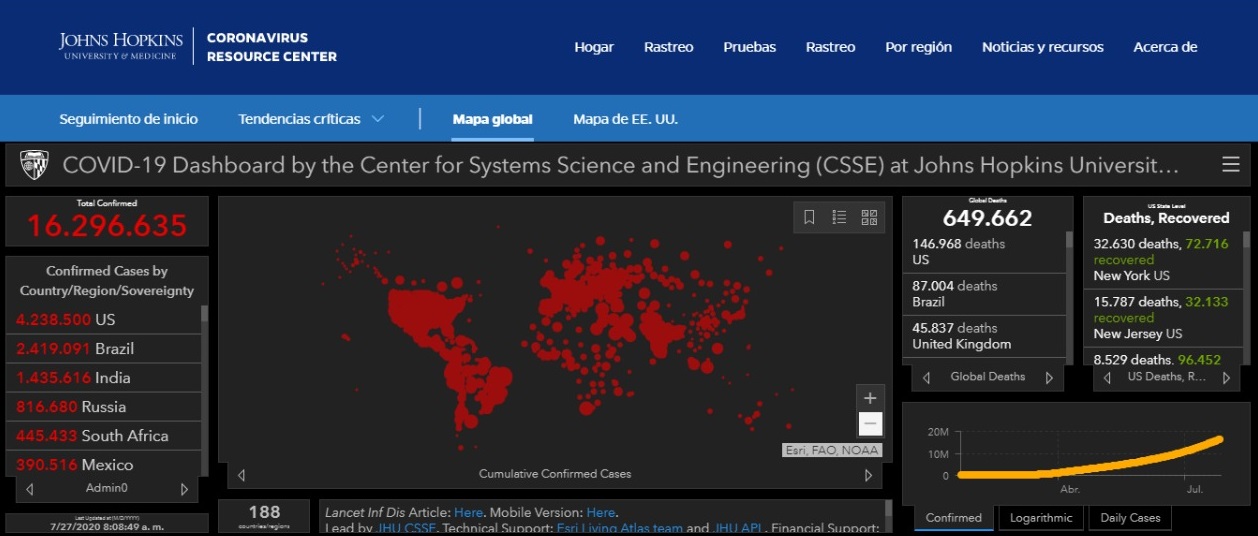This screenshot has height=536, width=1258.
Task: Go to previous Admin0 list page
Action: (x=30, y=489)
